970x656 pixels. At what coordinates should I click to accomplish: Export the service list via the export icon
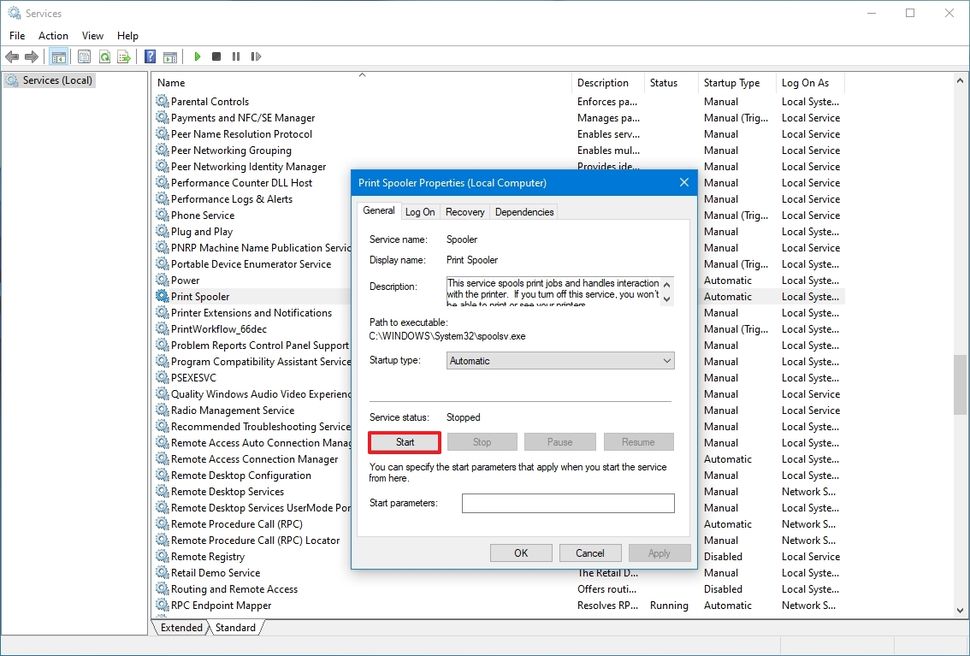pyautogui.click(x=123, y=57)
